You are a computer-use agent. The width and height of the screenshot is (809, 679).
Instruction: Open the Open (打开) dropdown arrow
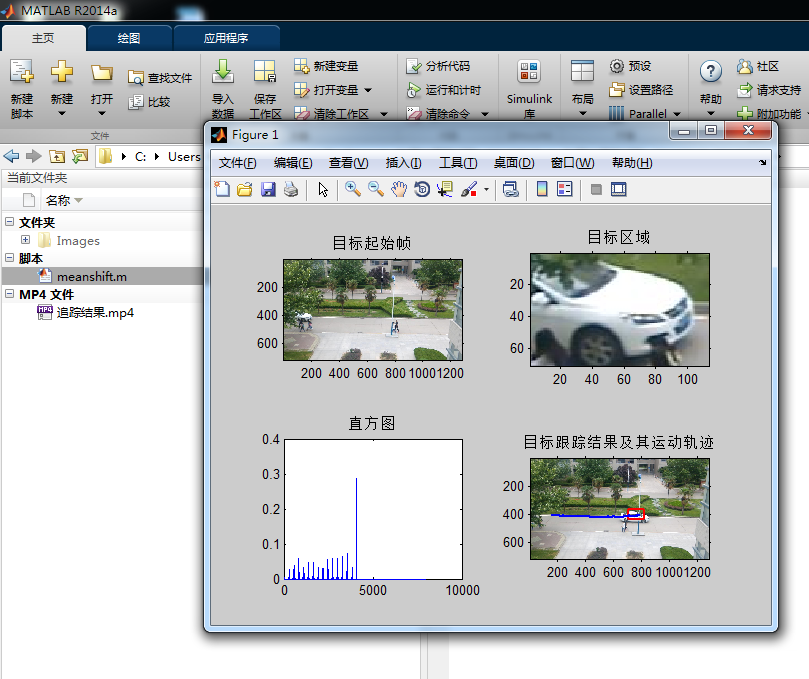pos(102,113)
